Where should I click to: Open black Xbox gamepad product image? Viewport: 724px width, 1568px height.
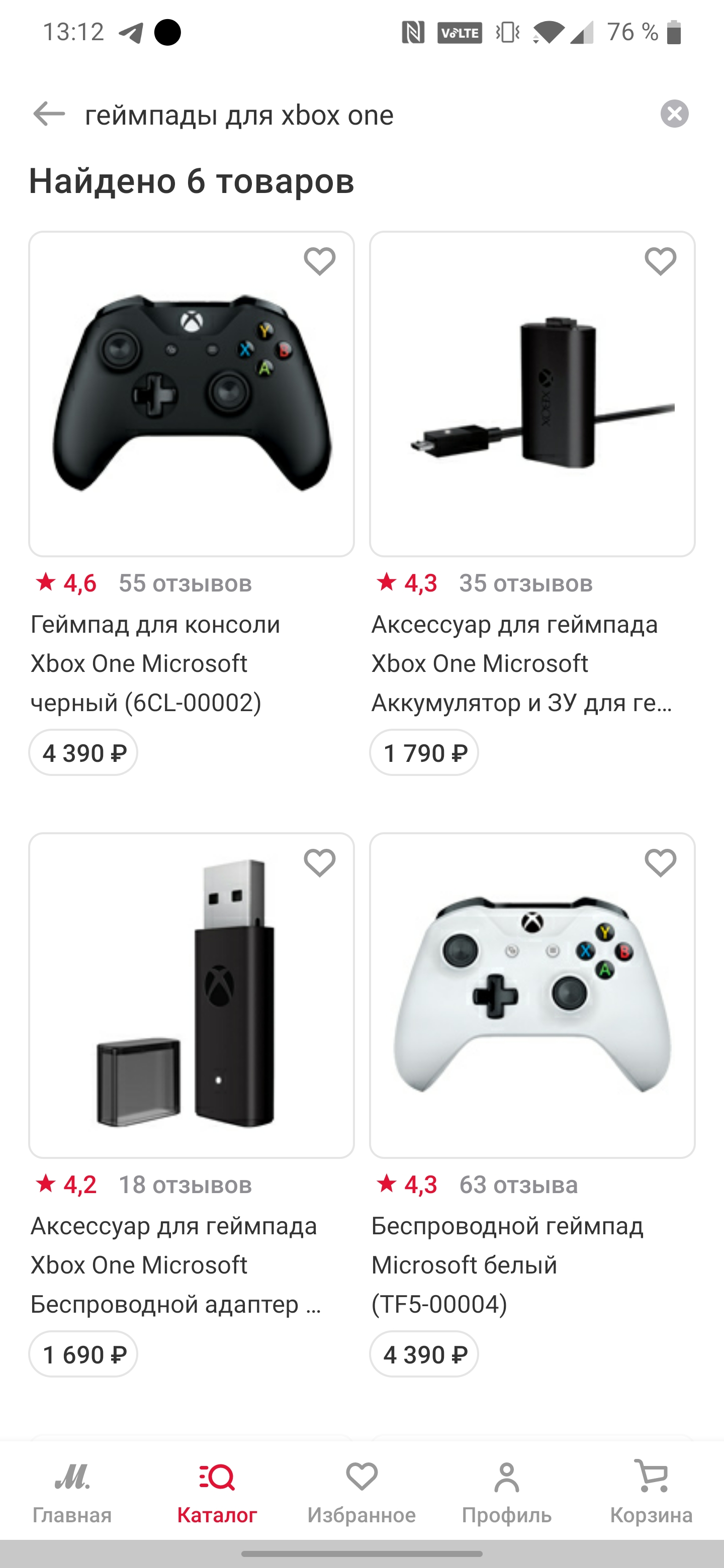click(191, 394)
